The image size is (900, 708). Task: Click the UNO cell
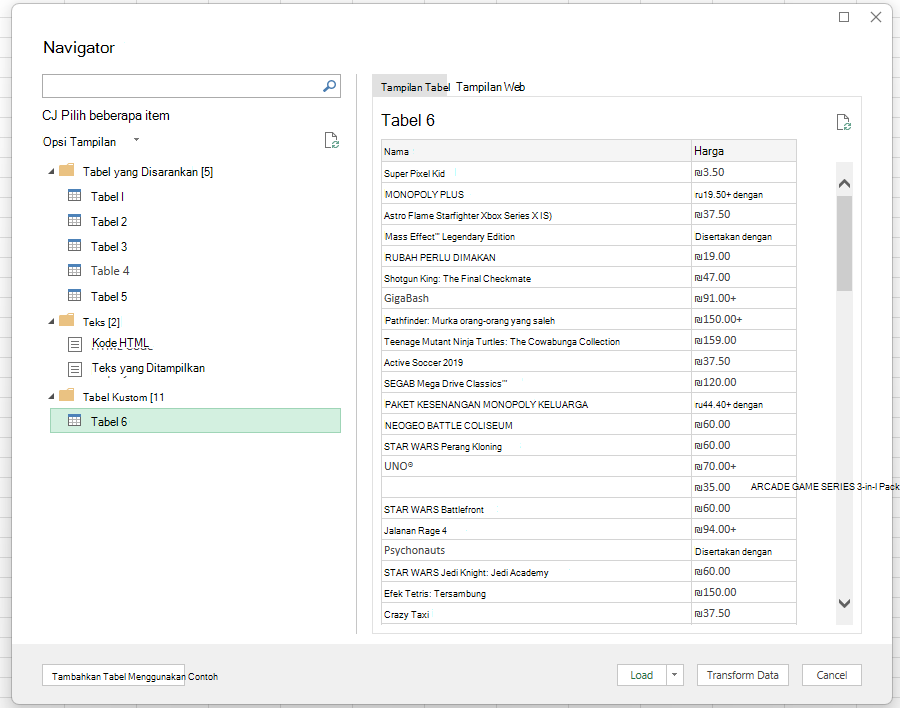click(x=536, y=467)
